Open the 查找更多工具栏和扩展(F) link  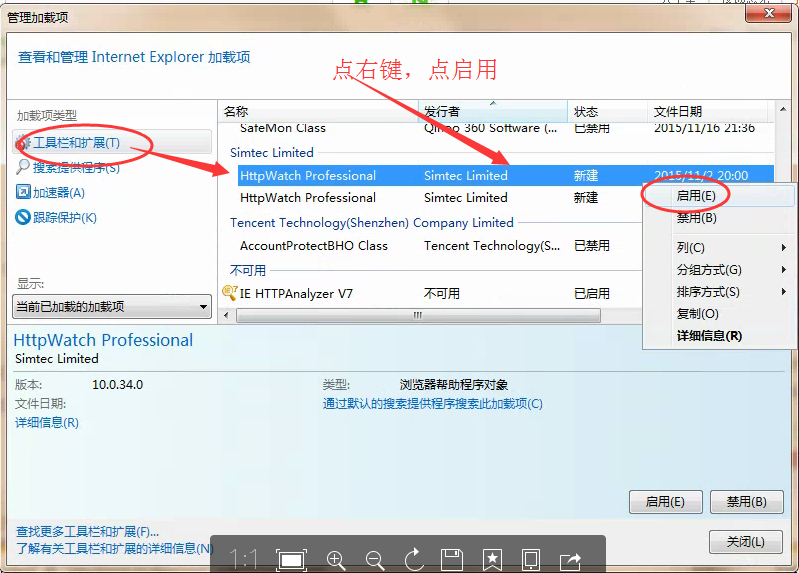point(87,532)
